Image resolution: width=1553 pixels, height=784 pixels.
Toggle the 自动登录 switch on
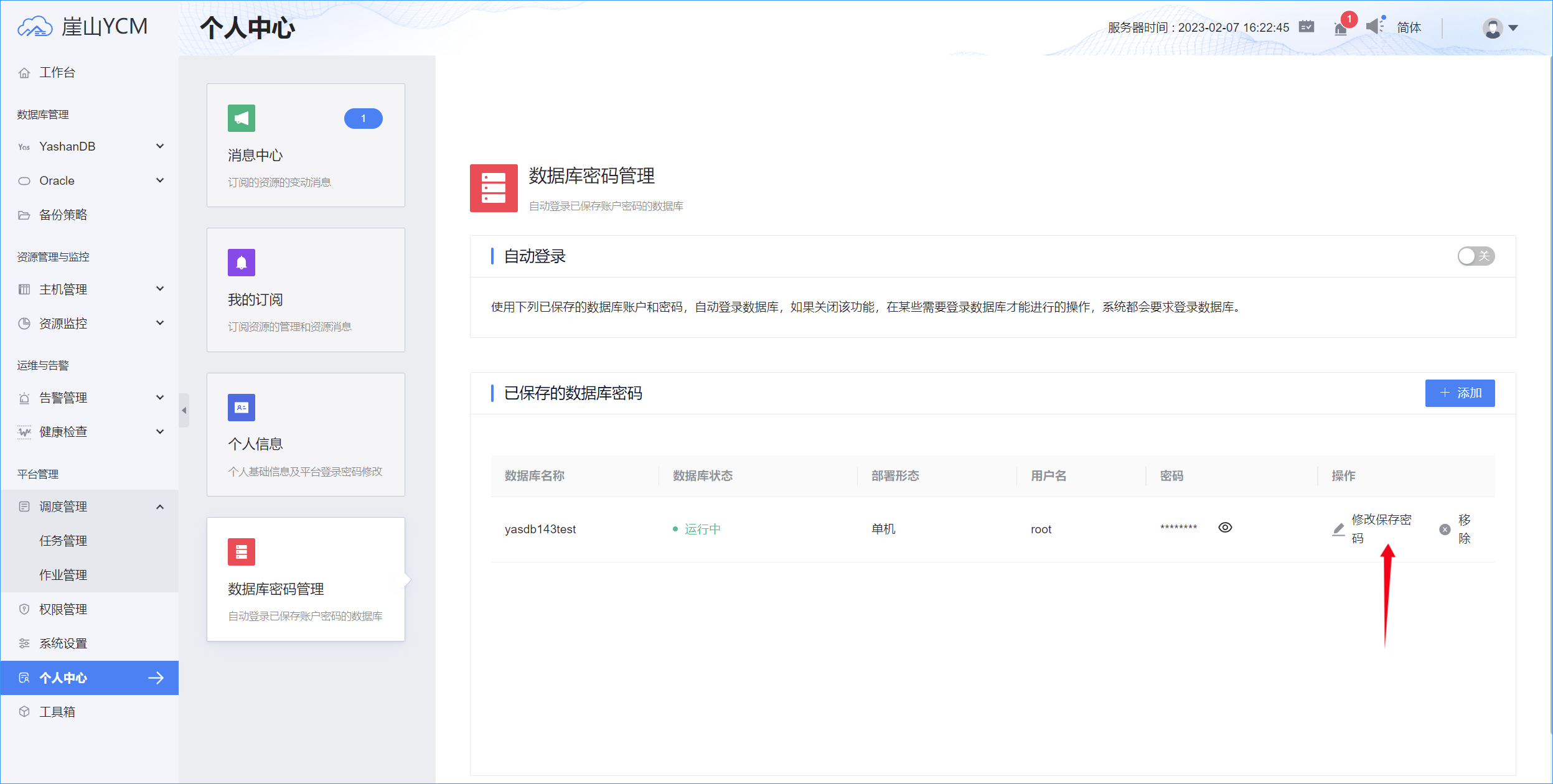1476,256
